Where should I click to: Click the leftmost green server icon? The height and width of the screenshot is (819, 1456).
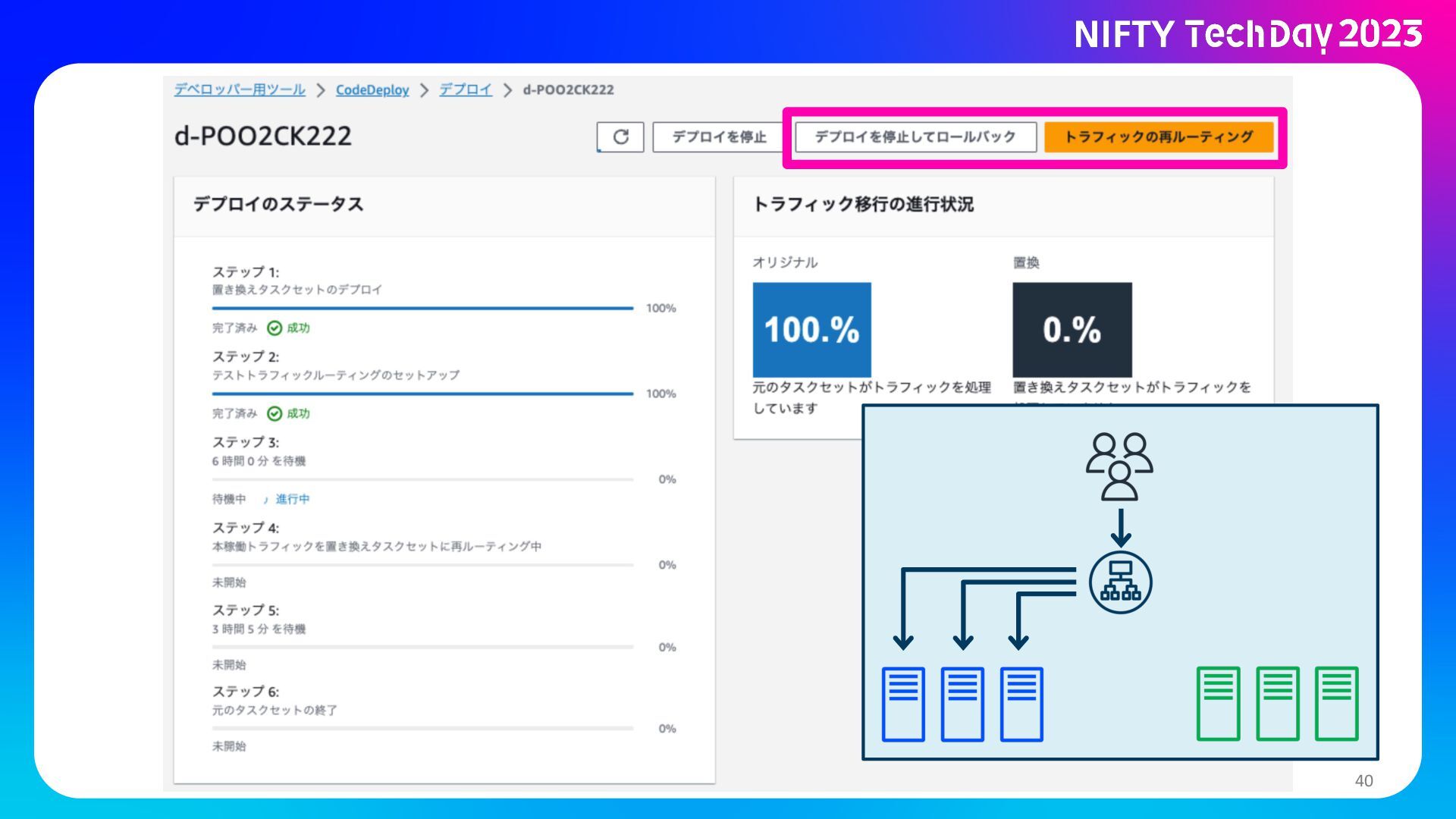pos(1218,704)
